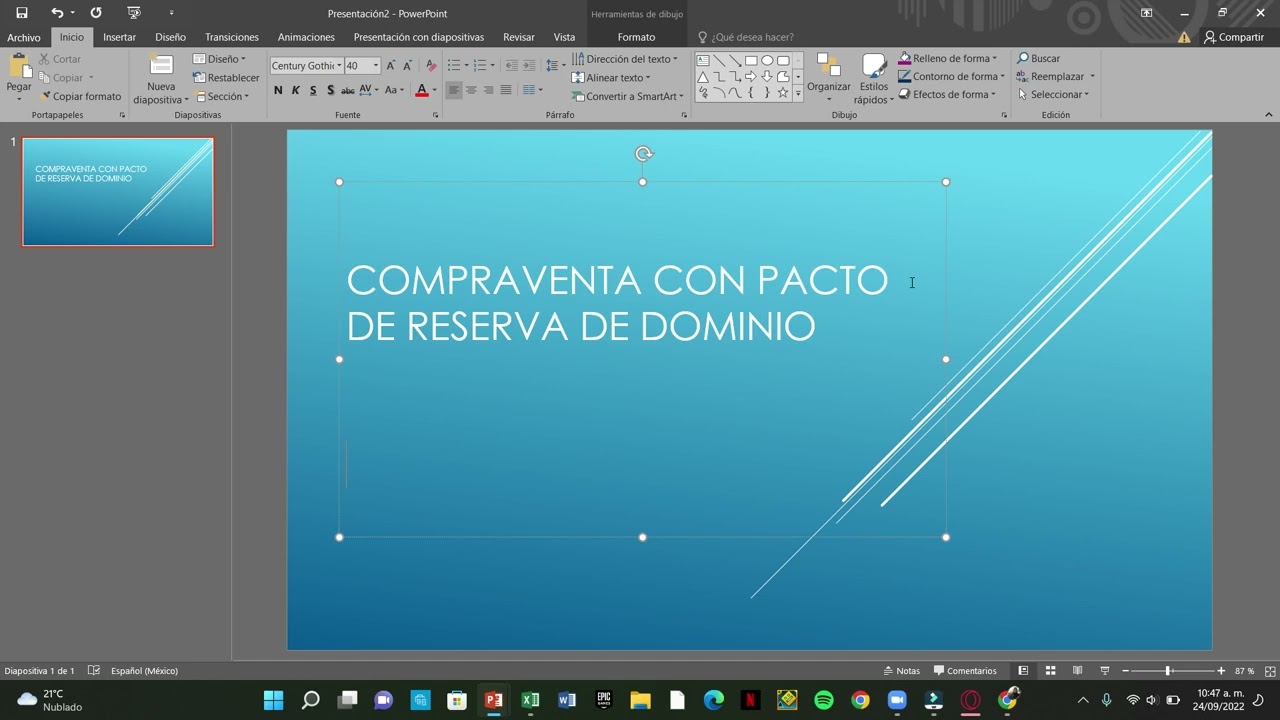Switch to the Transiciones tab
The width and height of the screenshot is (1280, 720).
(x=232, y=37)
